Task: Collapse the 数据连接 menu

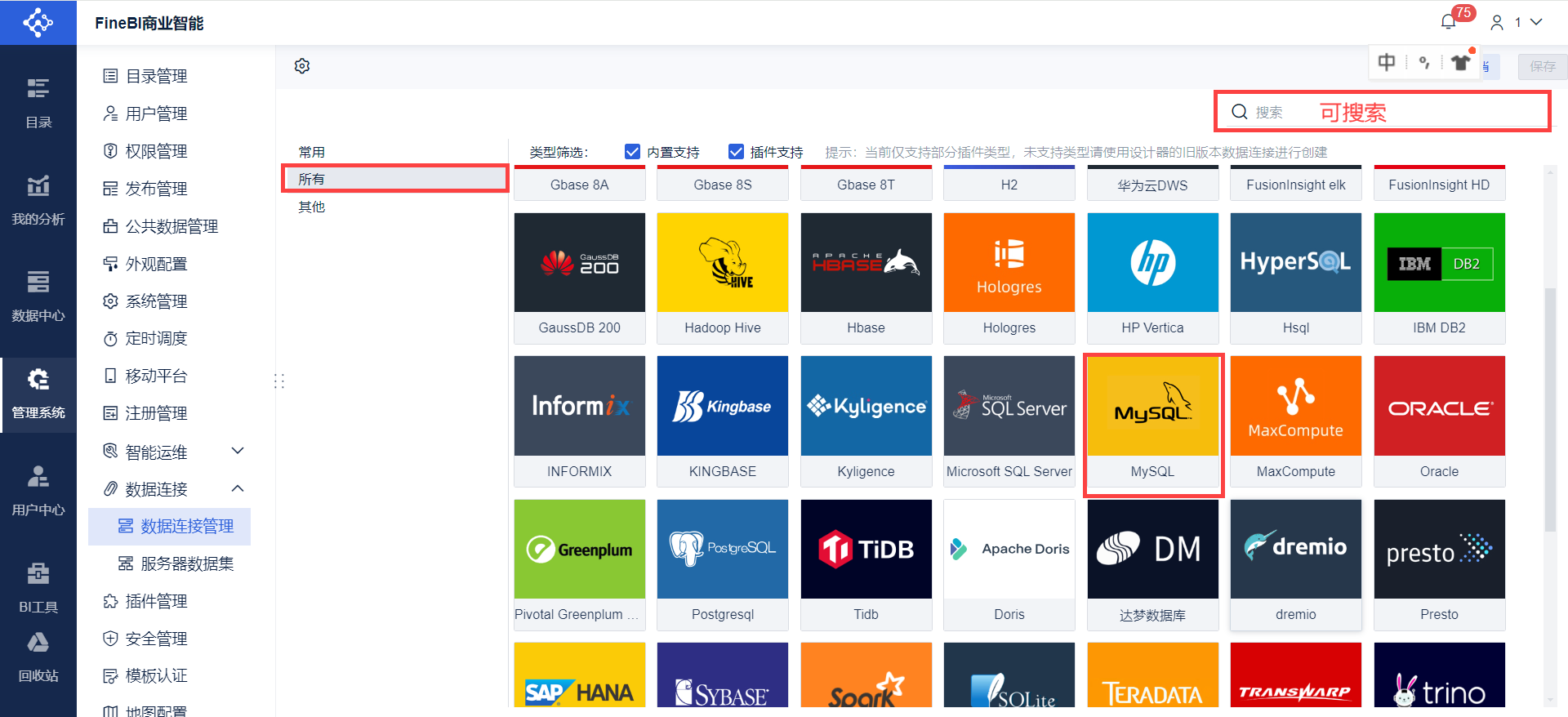Action: coord(238,488)
